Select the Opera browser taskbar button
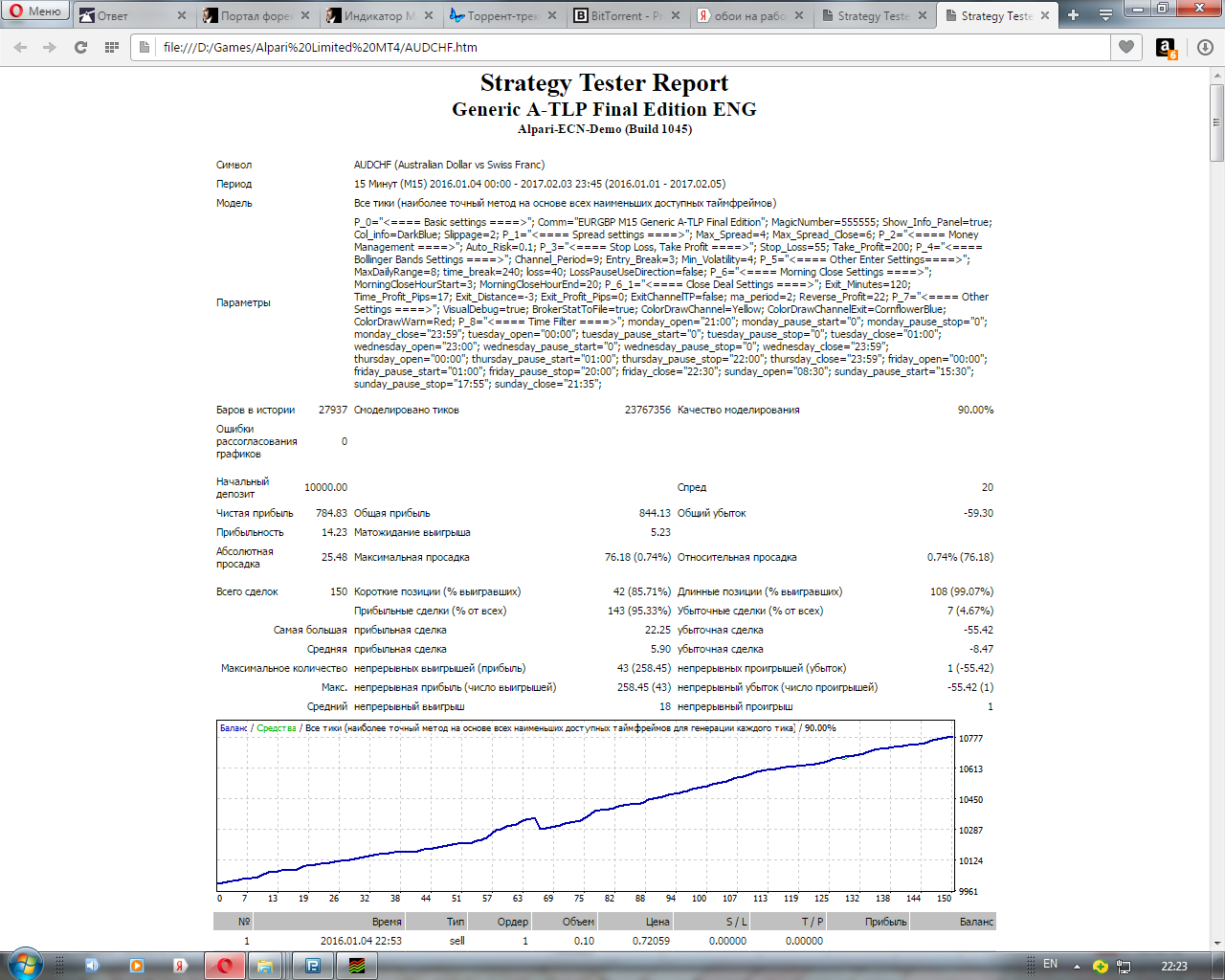 (225, 966)
